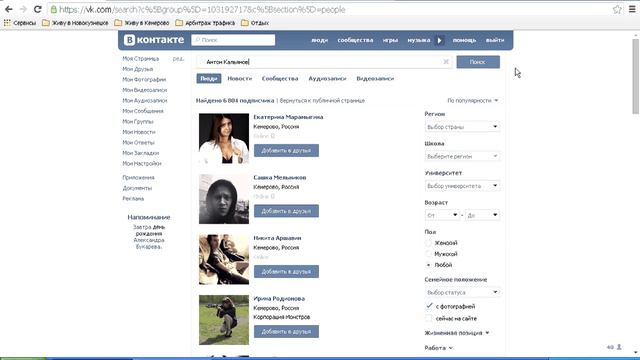Click the lock icon in the address bar
This screenshot has width=640, height=360.
53,9
